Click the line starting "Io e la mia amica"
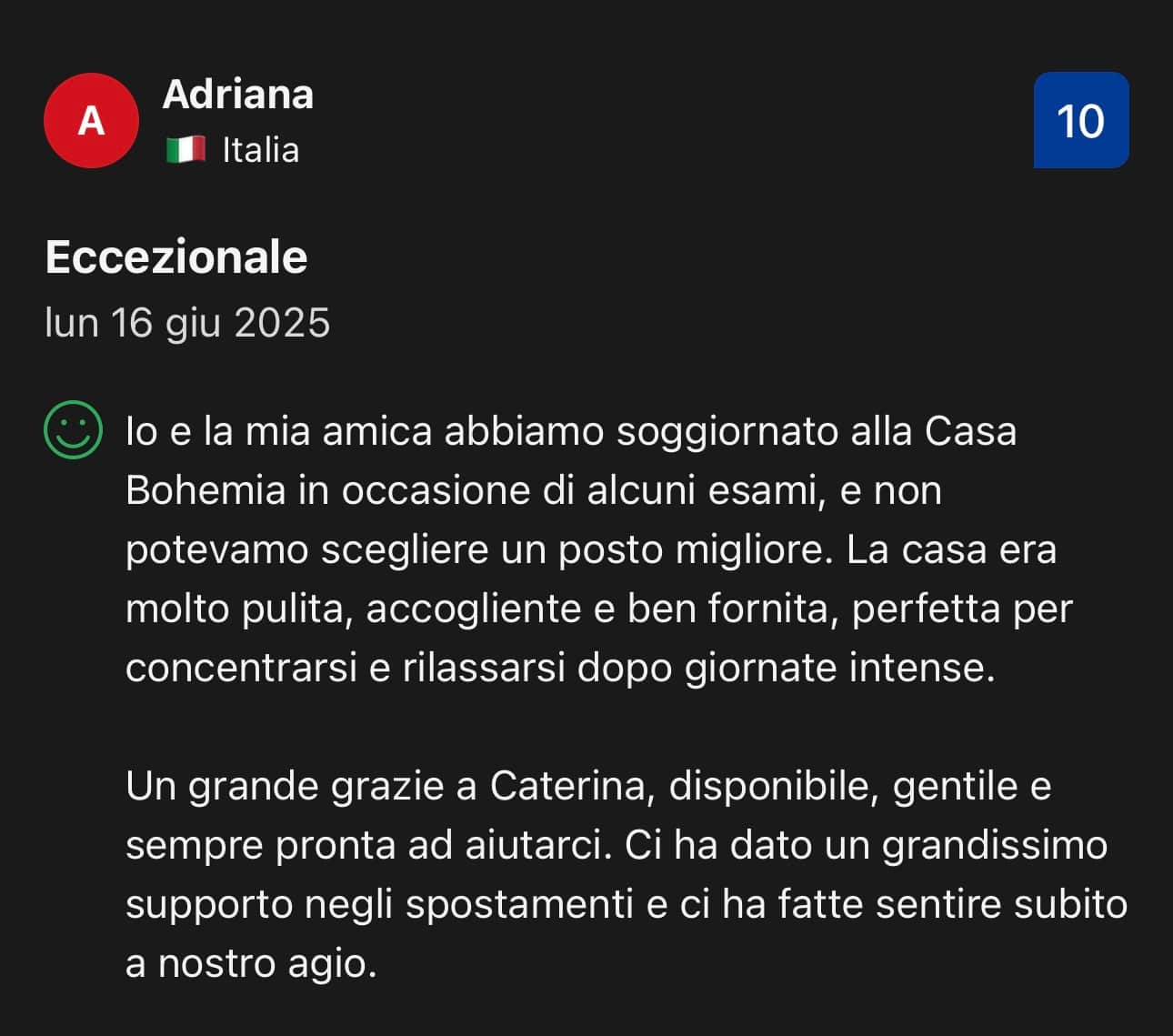This screenshot has height=1036, width=1173. (570, 431)
